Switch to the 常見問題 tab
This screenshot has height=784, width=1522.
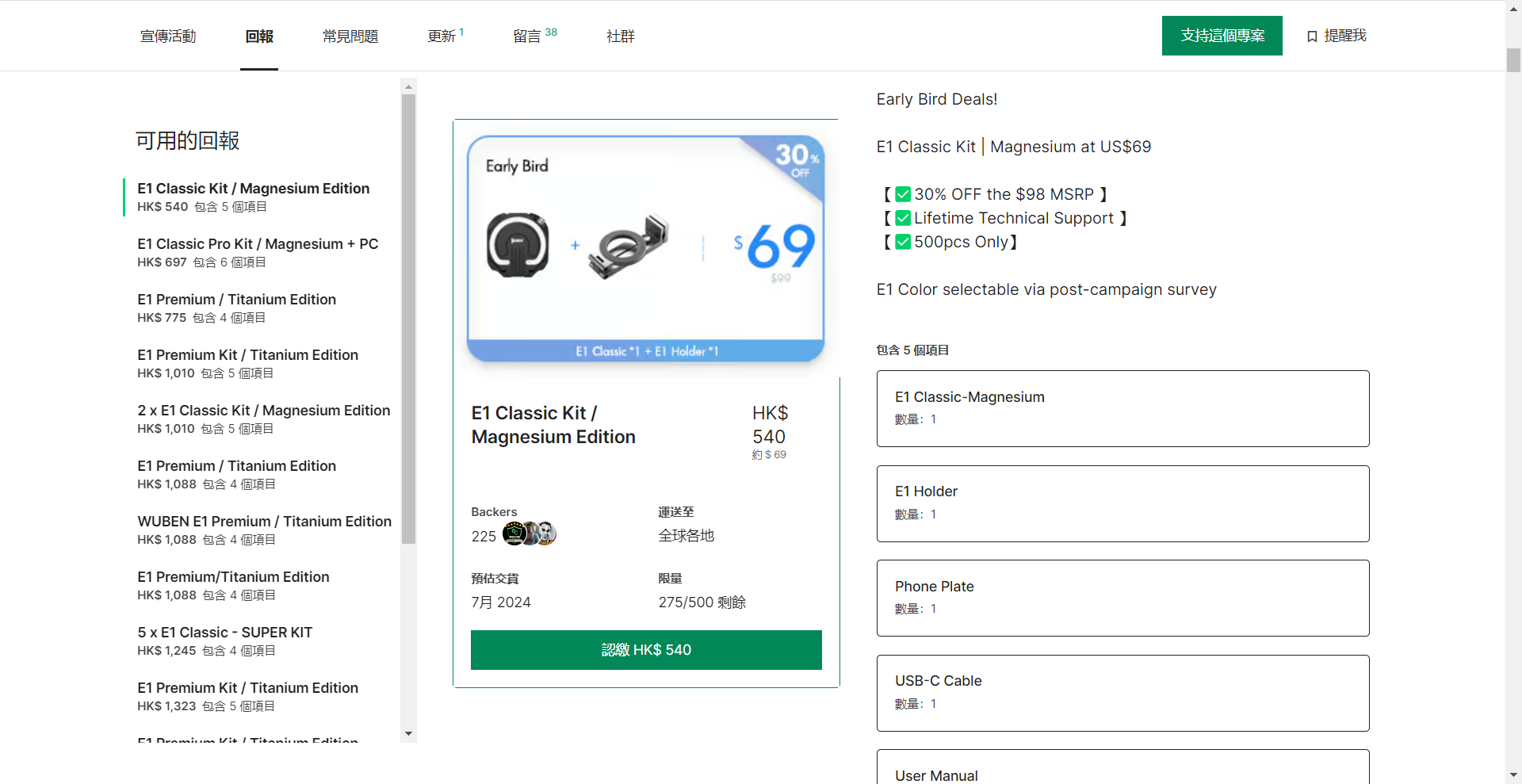point(350,36)
